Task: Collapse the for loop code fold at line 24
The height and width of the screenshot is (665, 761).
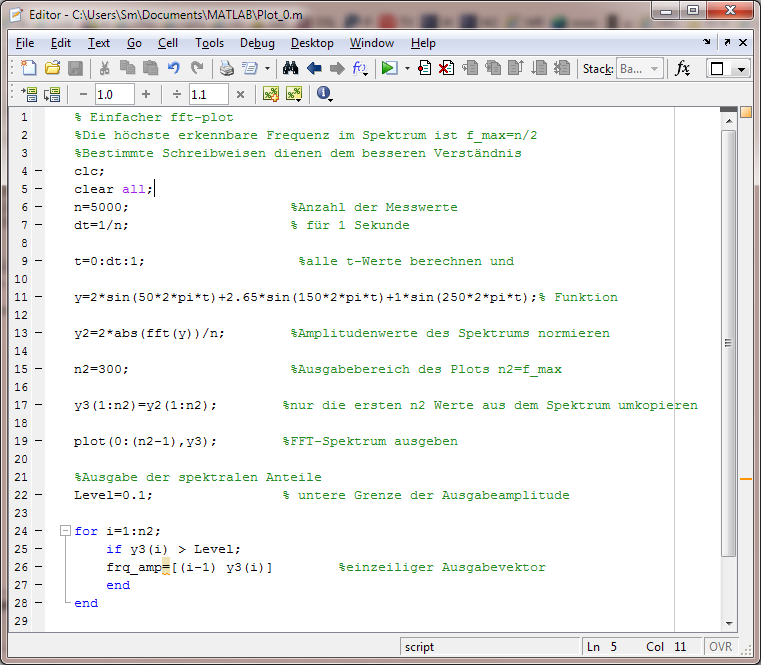Action: pos(65,531)
